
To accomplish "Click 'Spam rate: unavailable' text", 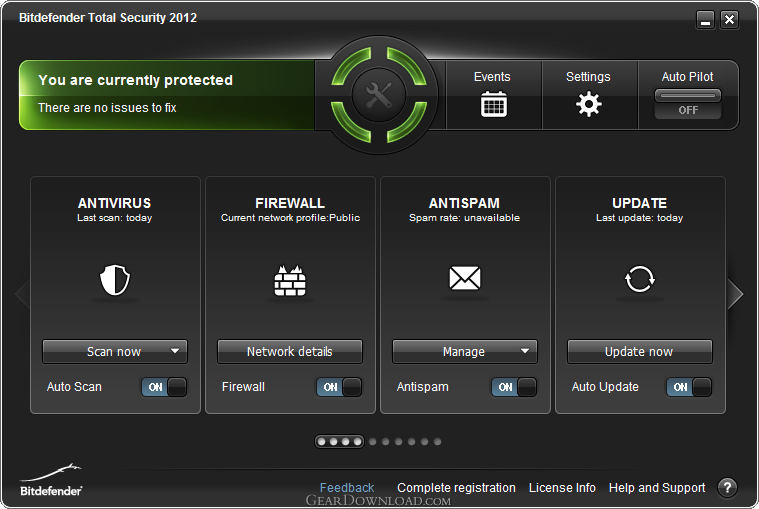I will [465, 218].
